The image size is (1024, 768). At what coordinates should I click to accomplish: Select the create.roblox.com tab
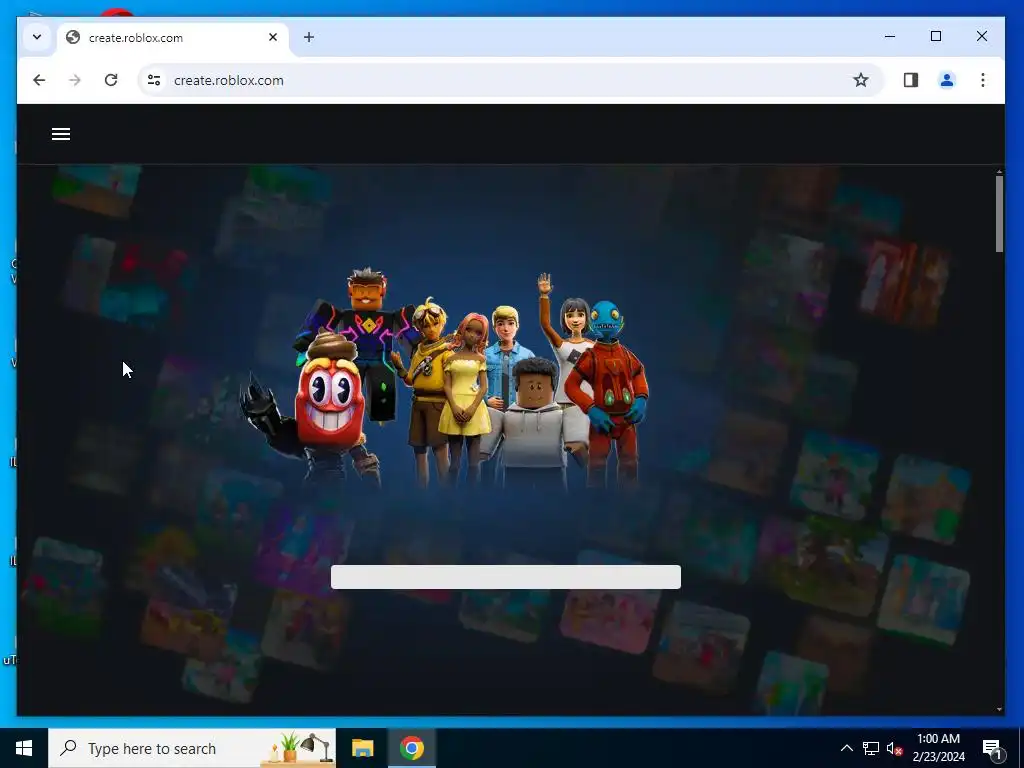pos(173,38)
